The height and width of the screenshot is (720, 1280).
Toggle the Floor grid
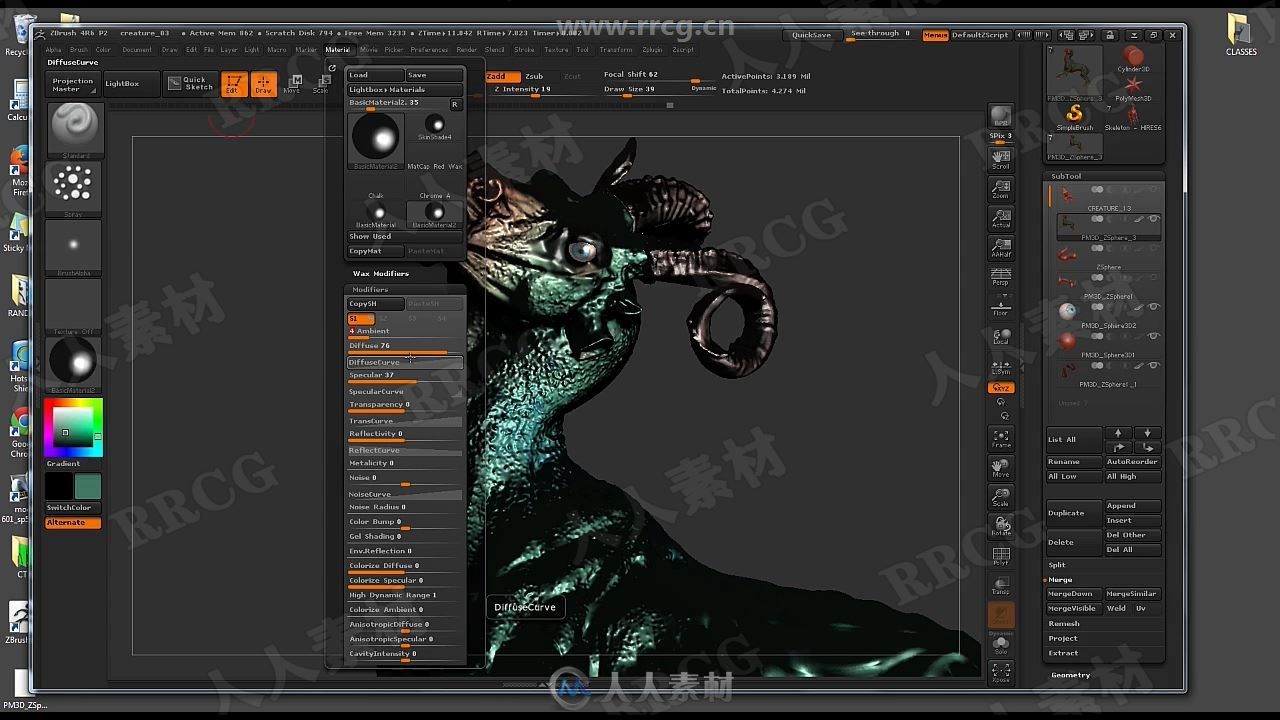pyautogui.click(x=1001, y=307)
